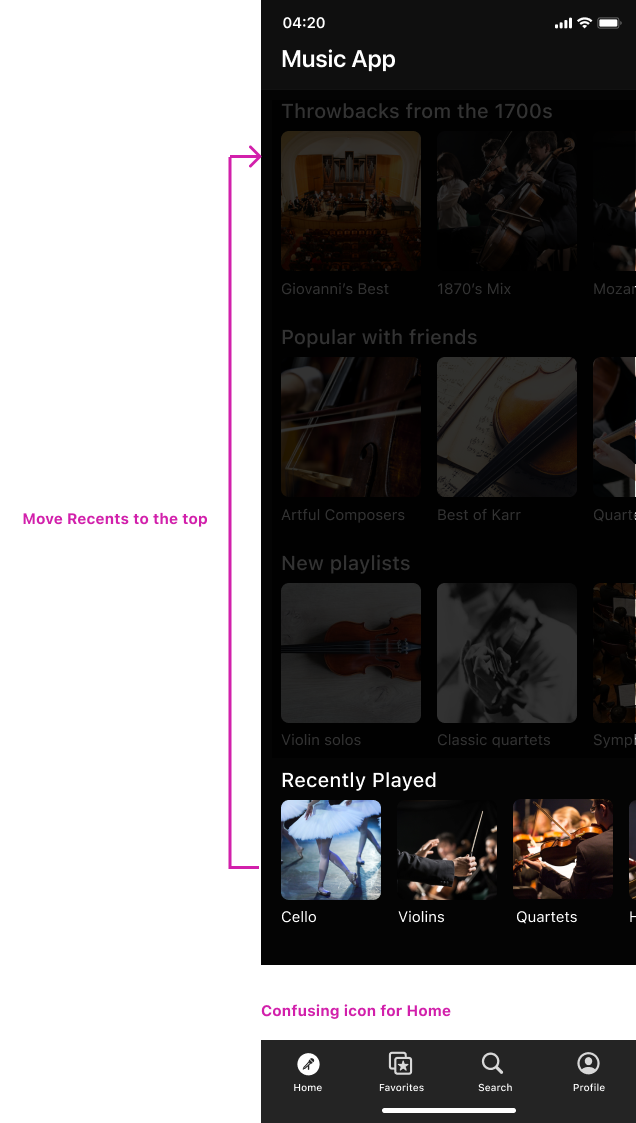636x1123 pixels.
Task: Open the Profile person icon
Action: pos(589,1064)
